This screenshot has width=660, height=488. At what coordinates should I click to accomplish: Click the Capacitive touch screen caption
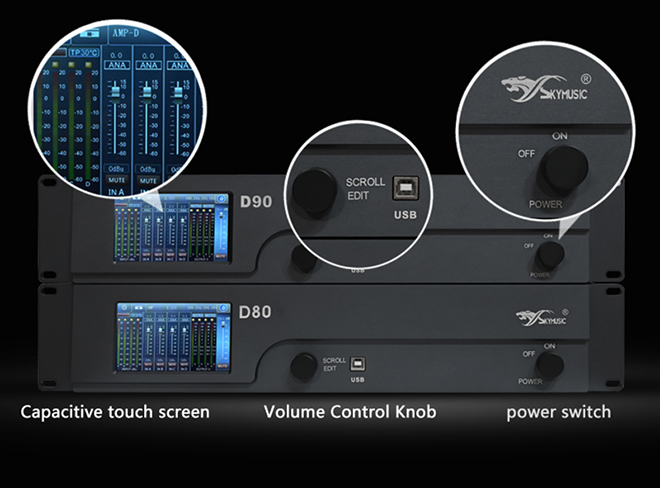[115, 412]
